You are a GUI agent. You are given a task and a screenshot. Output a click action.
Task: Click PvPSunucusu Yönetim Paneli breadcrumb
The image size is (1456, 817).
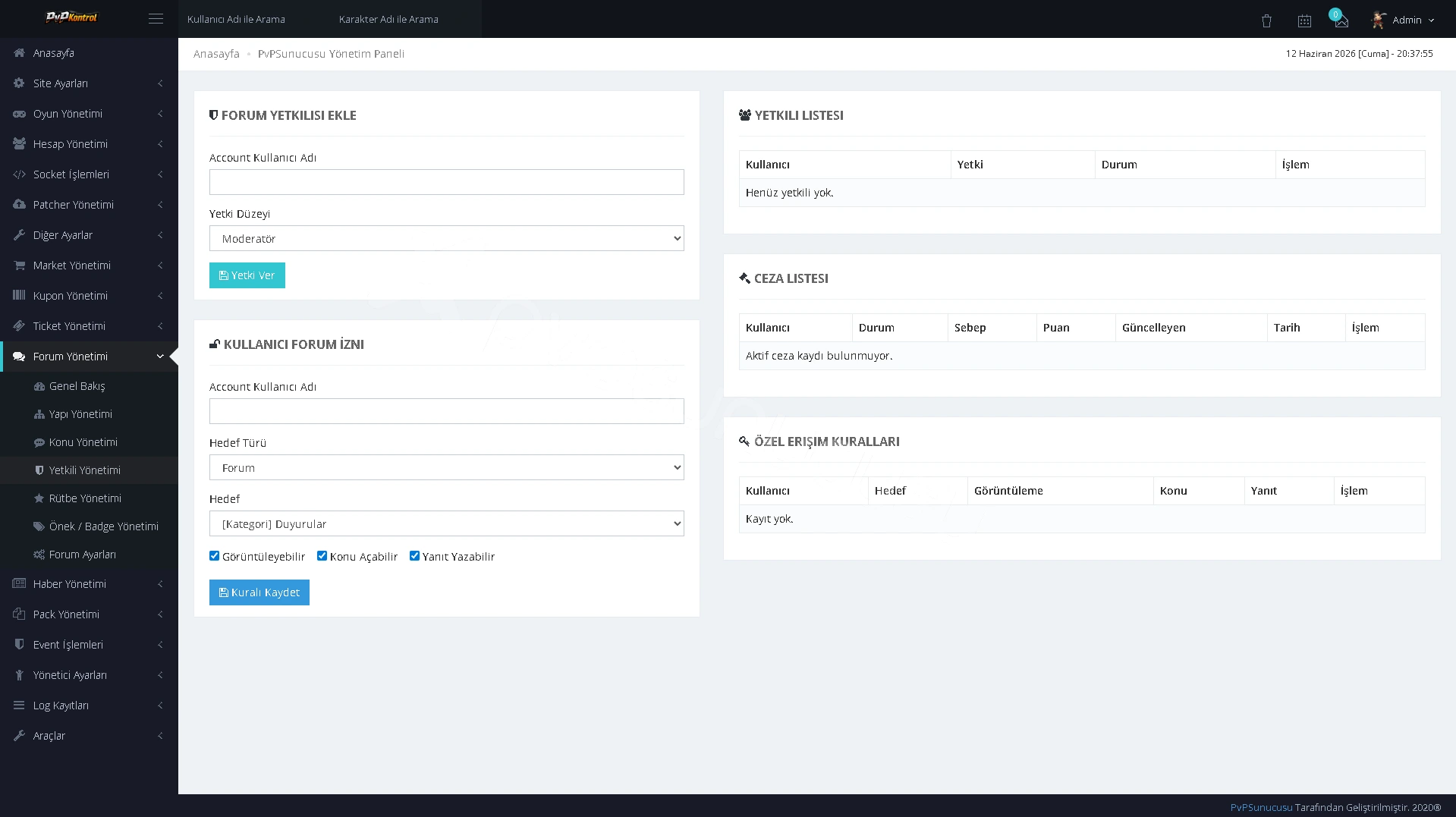coord(331,54)
